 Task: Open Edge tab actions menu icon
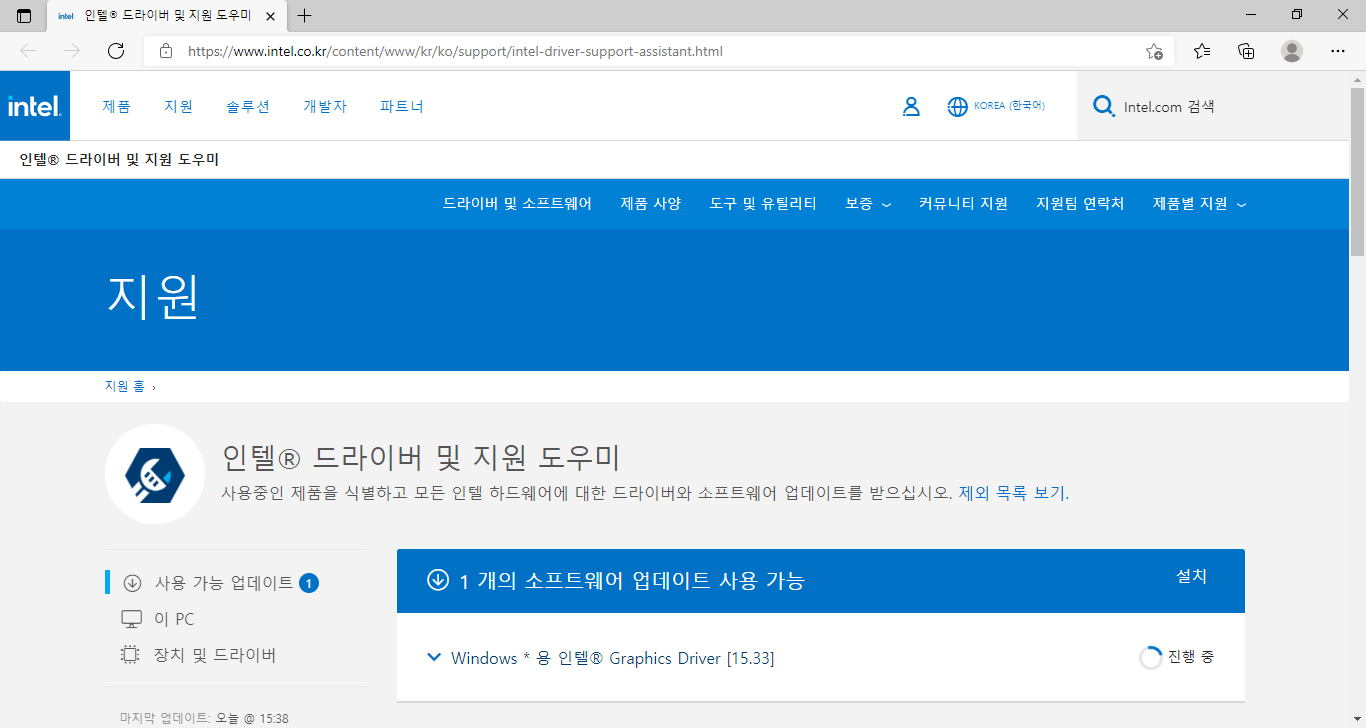24,15
